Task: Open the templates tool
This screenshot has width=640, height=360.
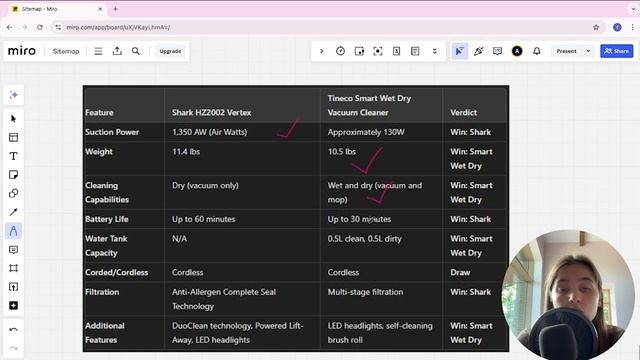Action: click(x=13, y=138)
